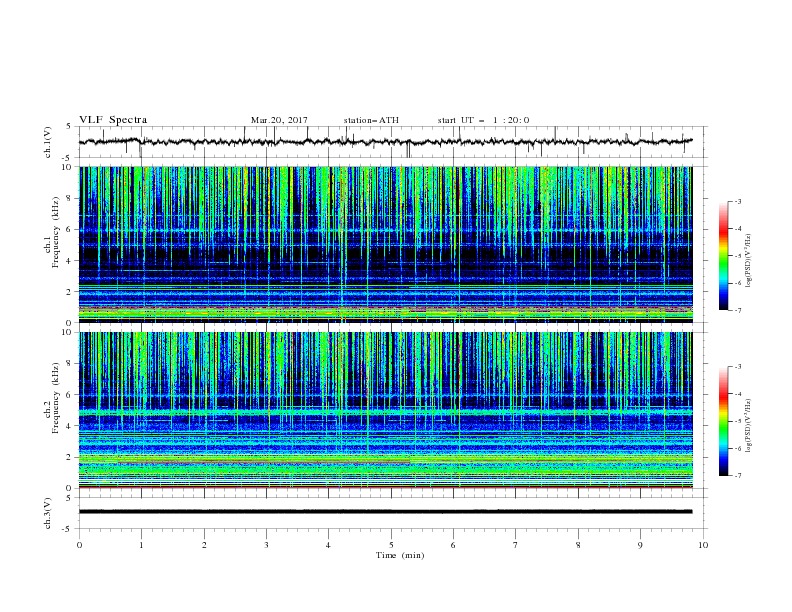Click the ch.1 voltage waveform trace
Viewport: 792px width, 612px height.
(x=385, y=142)
